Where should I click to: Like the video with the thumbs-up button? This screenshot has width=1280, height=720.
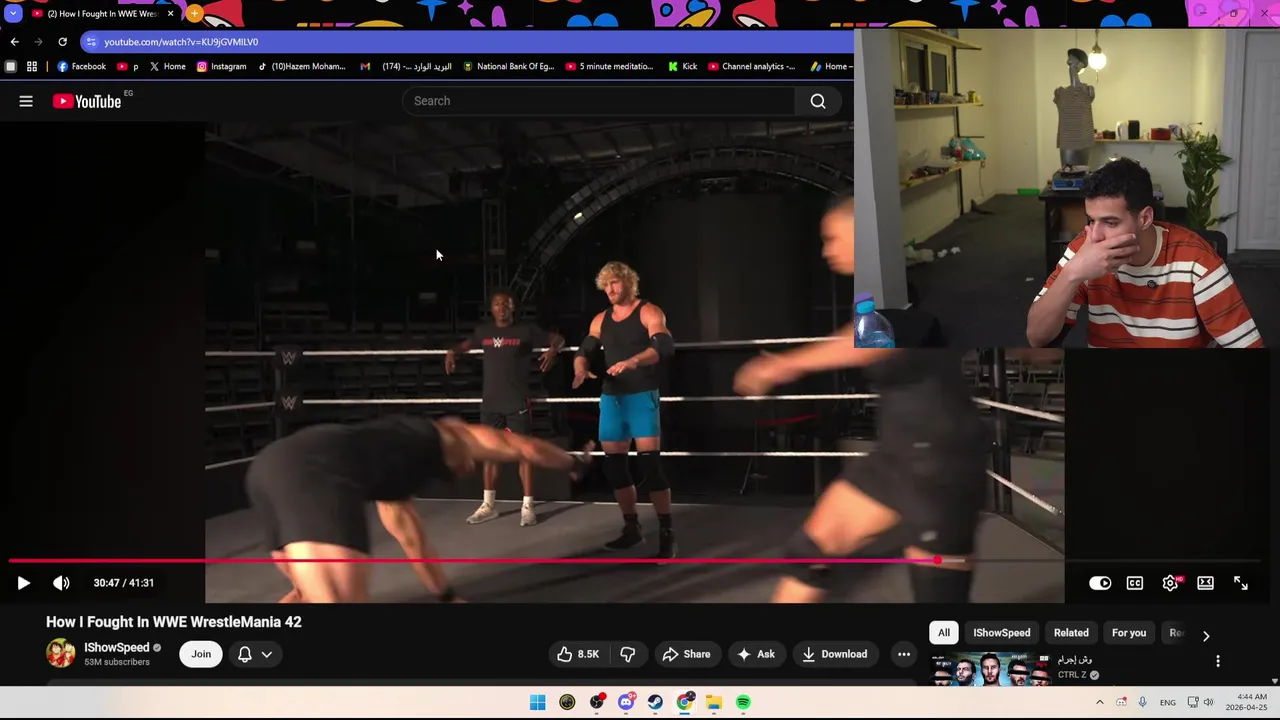(577, 654)
